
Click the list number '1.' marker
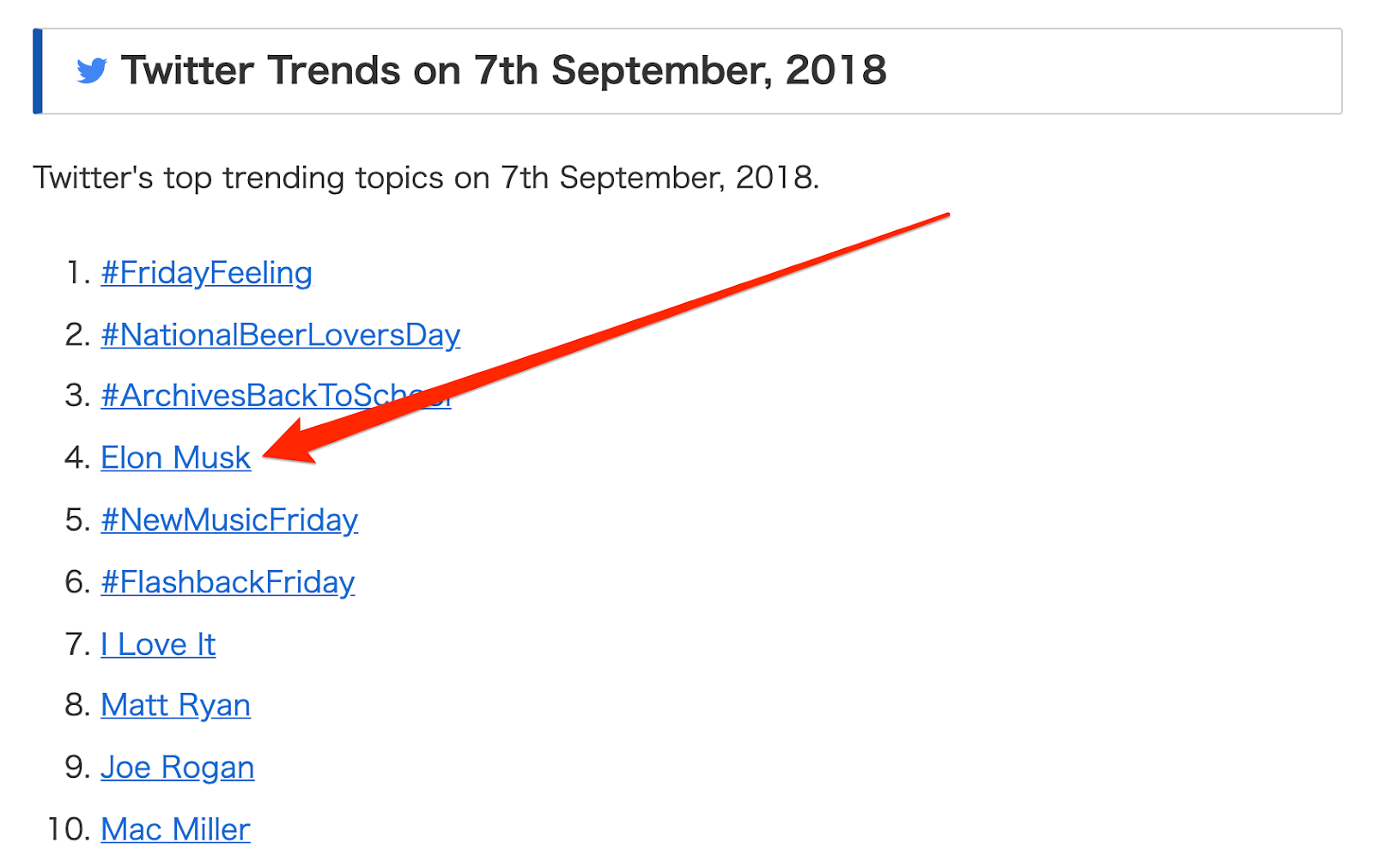pos(78,273)
